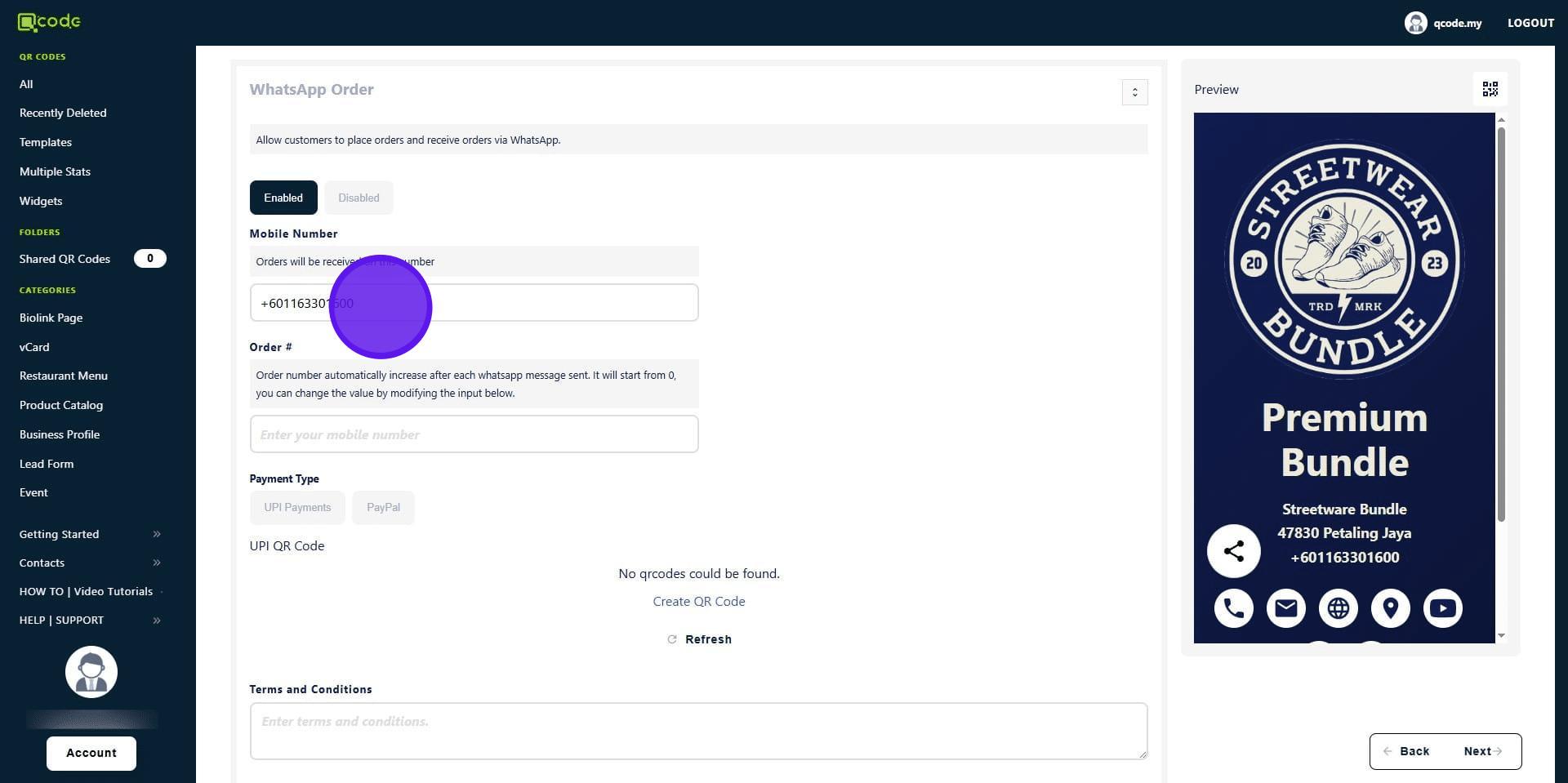Toggle UPI Payments payment type

[x=297, y=508]
